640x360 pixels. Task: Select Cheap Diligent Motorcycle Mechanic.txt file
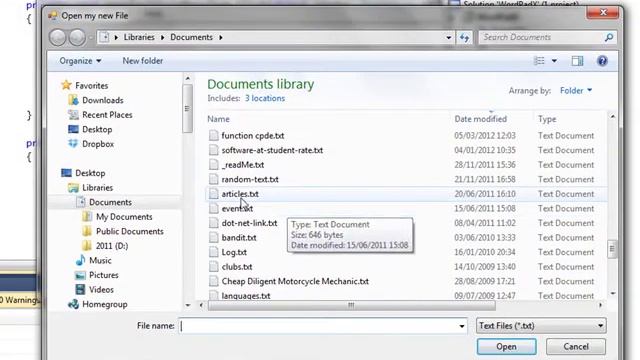(295, 281)
